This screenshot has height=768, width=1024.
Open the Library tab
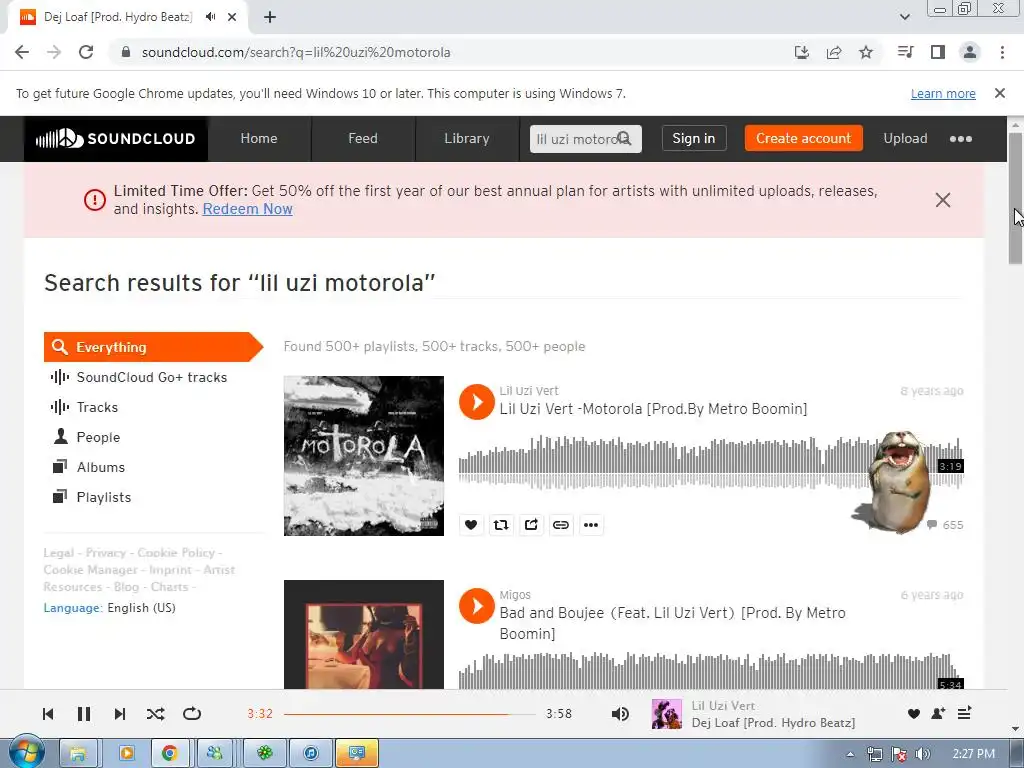[466, 138]
